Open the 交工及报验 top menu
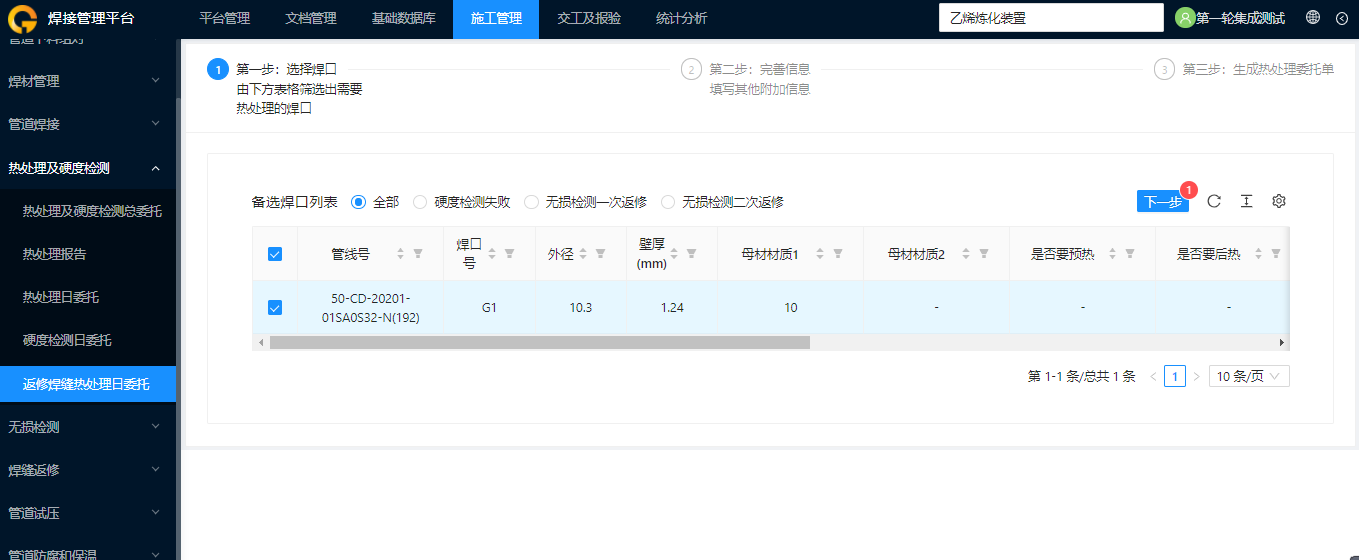Viewport: 1359px width, 560px height. click(x=589, y=18)
